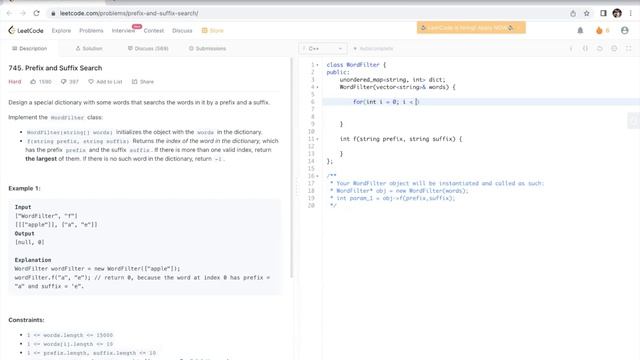Click the browser address bar URL
This screenshot has height=360, width=640.
(x=129, y=13)
